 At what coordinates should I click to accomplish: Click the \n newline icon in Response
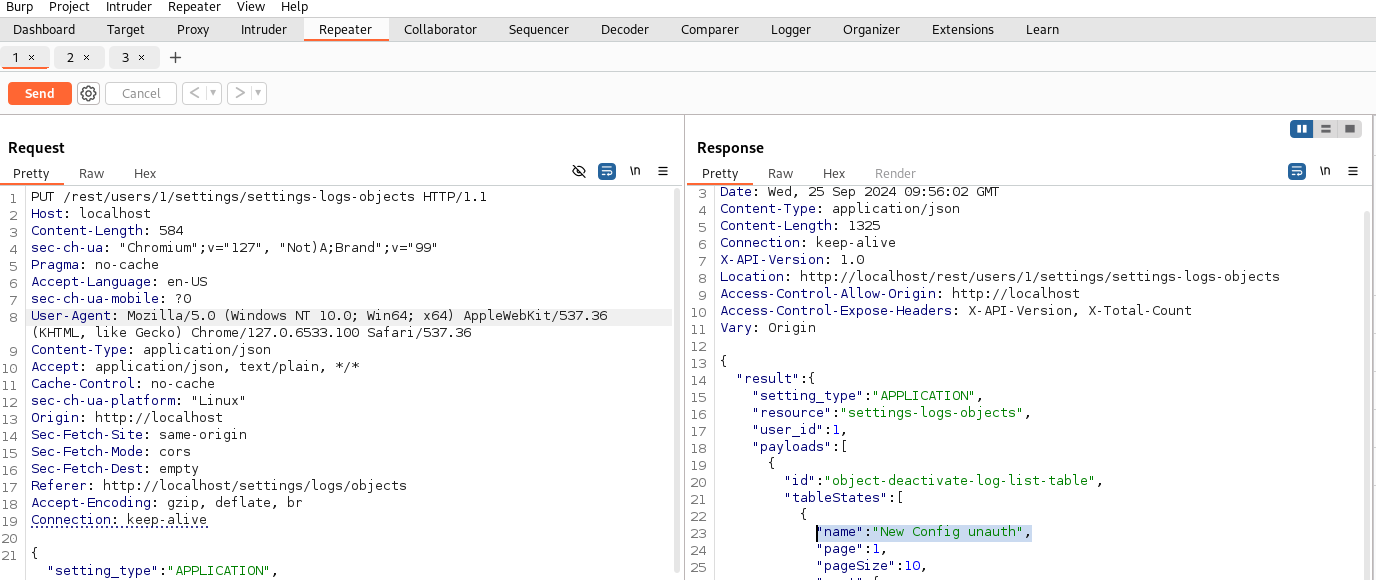click(1325, 172)
